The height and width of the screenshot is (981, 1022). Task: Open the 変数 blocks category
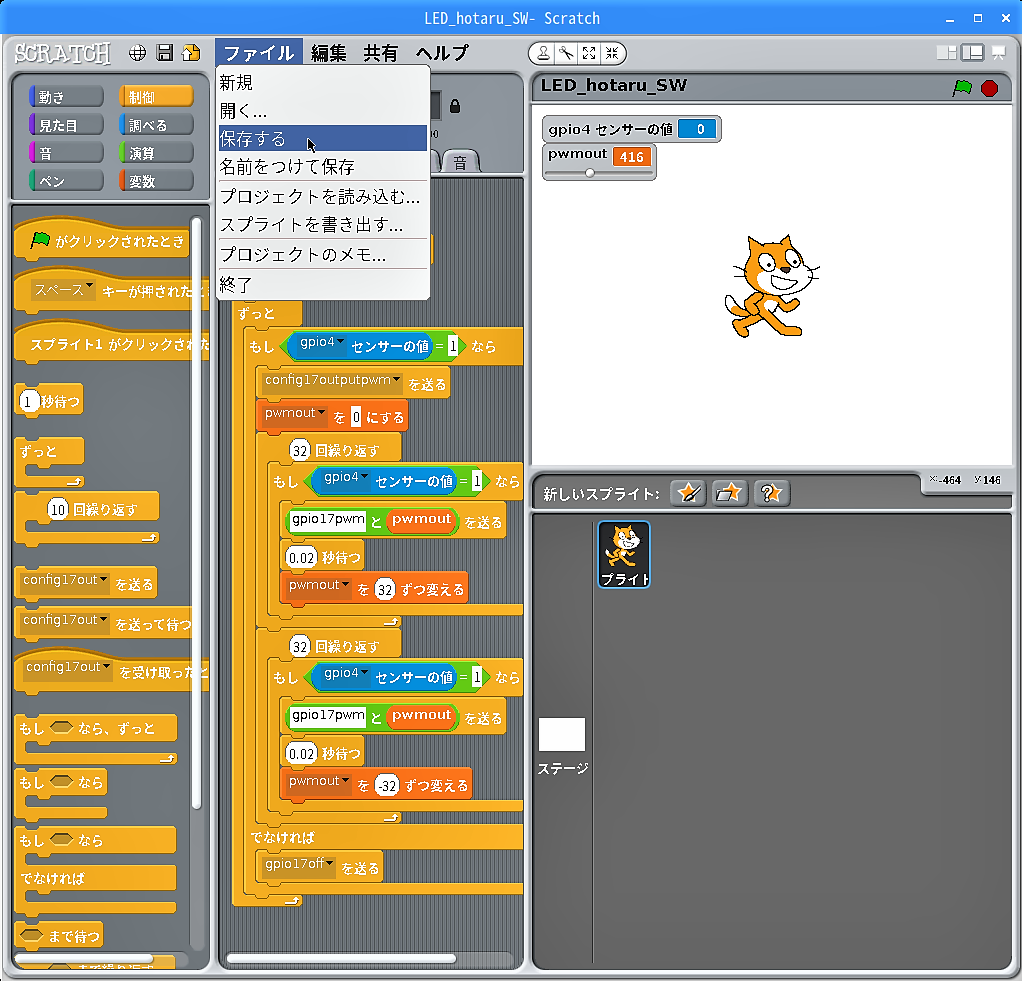(x=156, y=181)
